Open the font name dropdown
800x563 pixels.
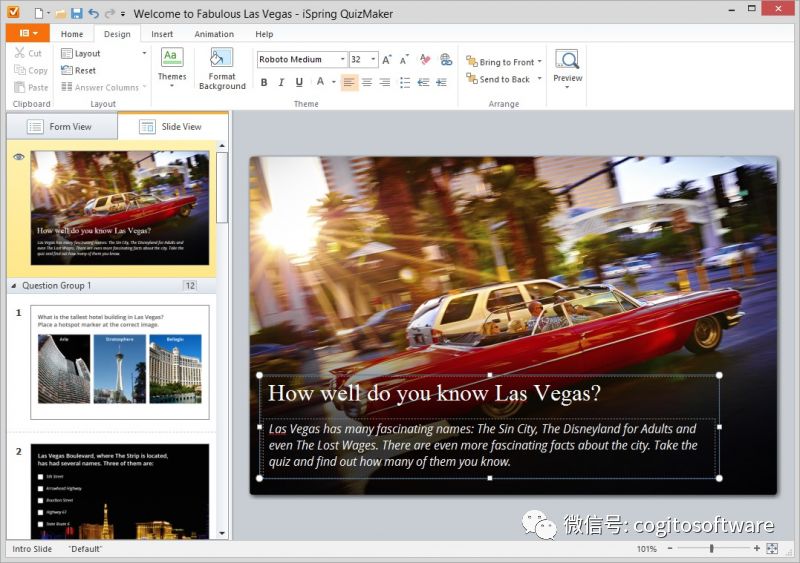343,59
